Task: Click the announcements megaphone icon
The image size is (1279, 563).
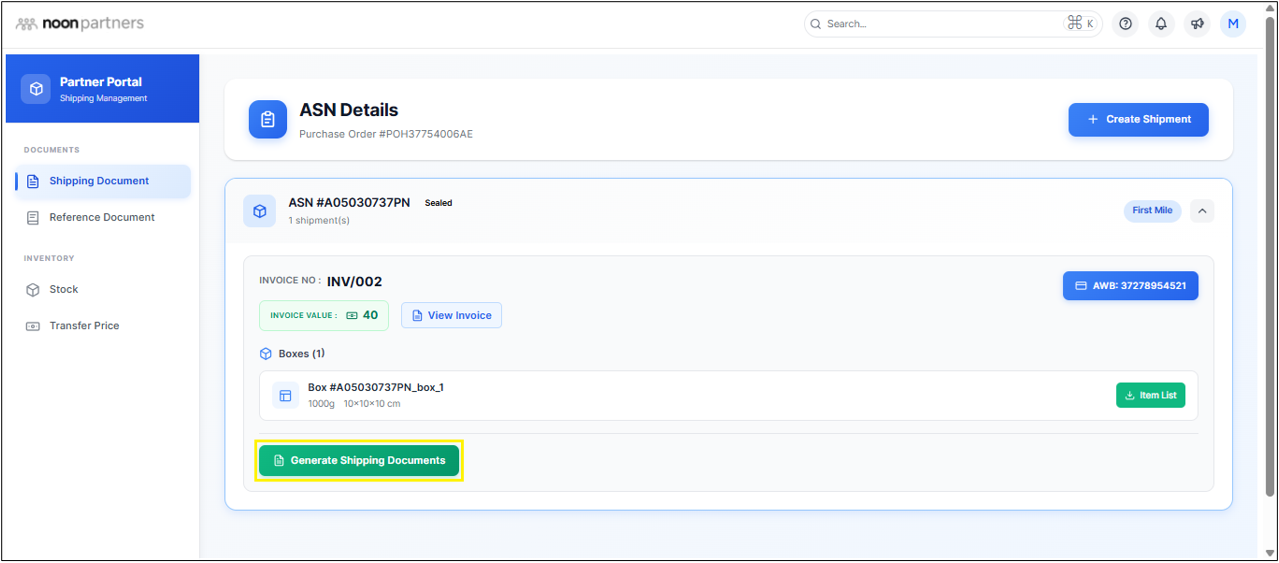Action: coord(1197,24)
